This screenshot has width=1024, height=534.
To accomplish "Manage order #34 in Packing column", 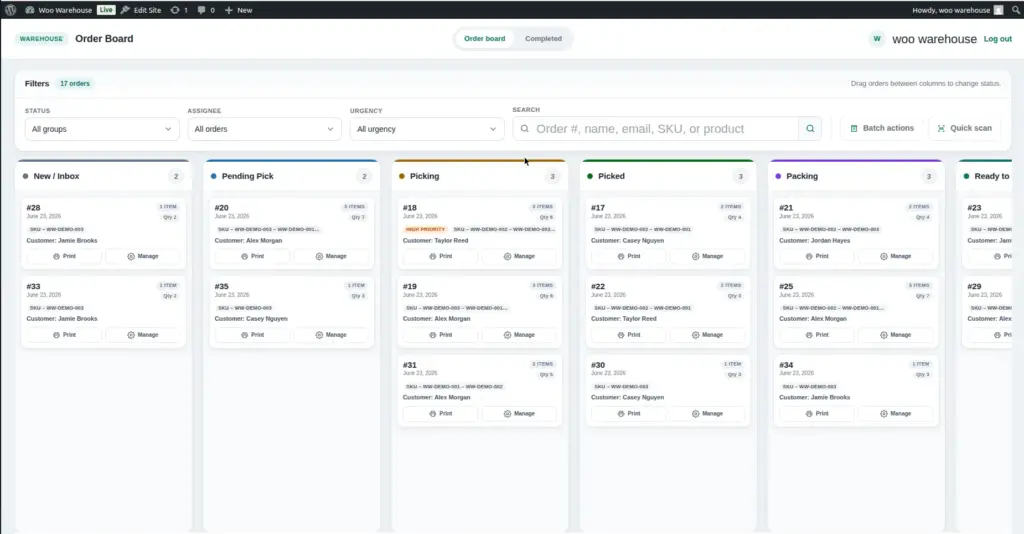I will point(895,413).
